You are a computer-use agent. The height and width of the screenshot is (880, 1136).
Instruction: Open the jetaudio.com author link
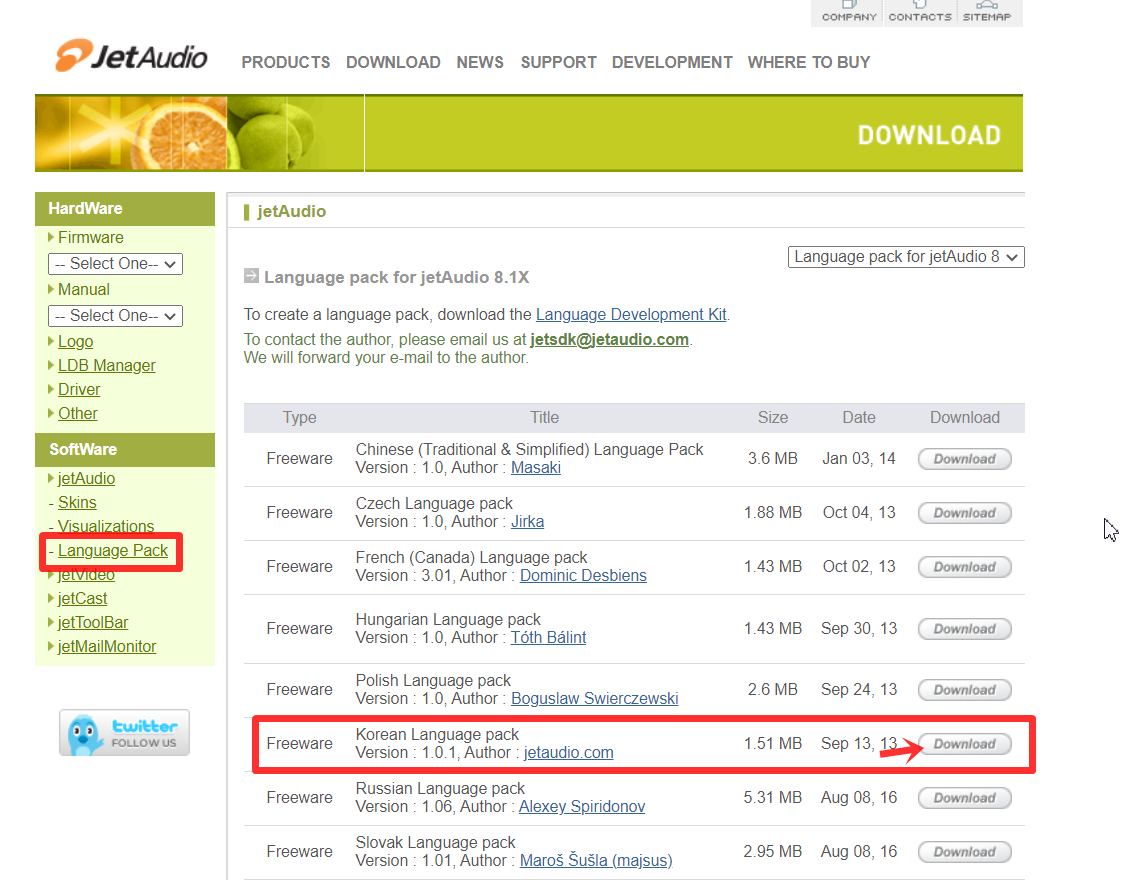[x=569, y=753]
